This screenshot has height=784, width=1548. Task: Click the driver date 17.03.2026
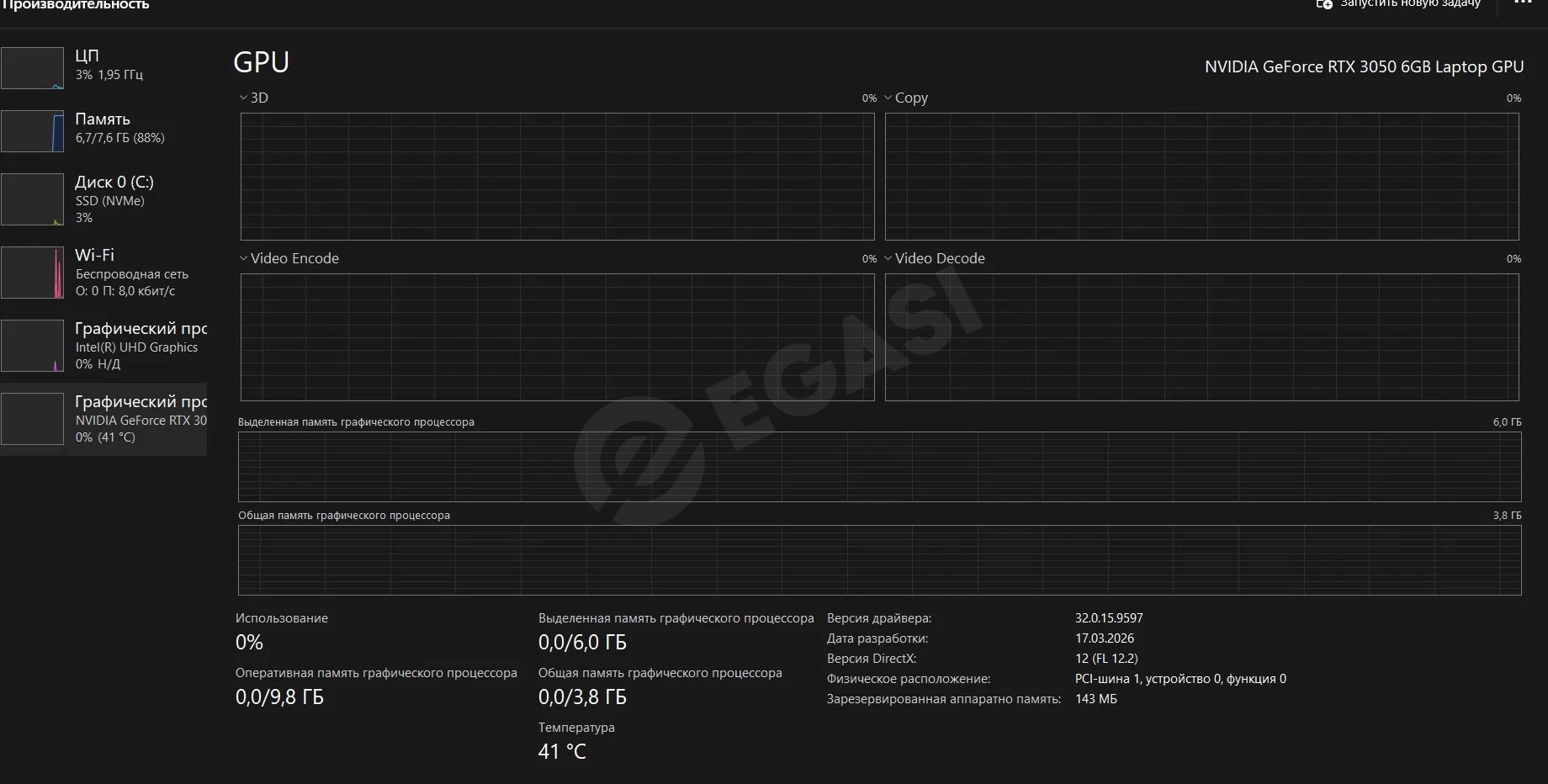click(x=1105, y=638)
